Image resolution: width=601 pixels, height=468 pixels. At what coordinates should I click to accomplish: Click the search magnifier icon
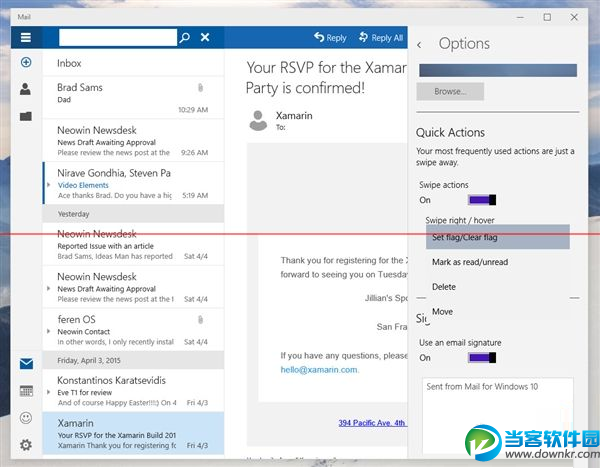(x=185, y=37)
